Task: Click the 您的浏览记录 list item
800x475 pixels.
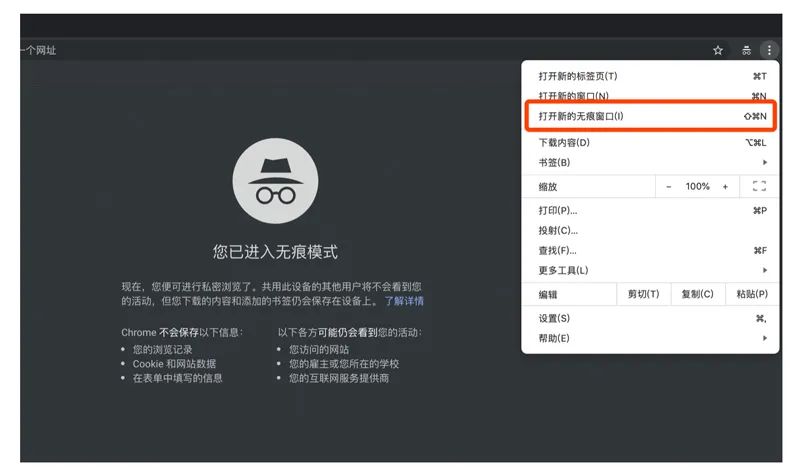Action: [162, 349]
